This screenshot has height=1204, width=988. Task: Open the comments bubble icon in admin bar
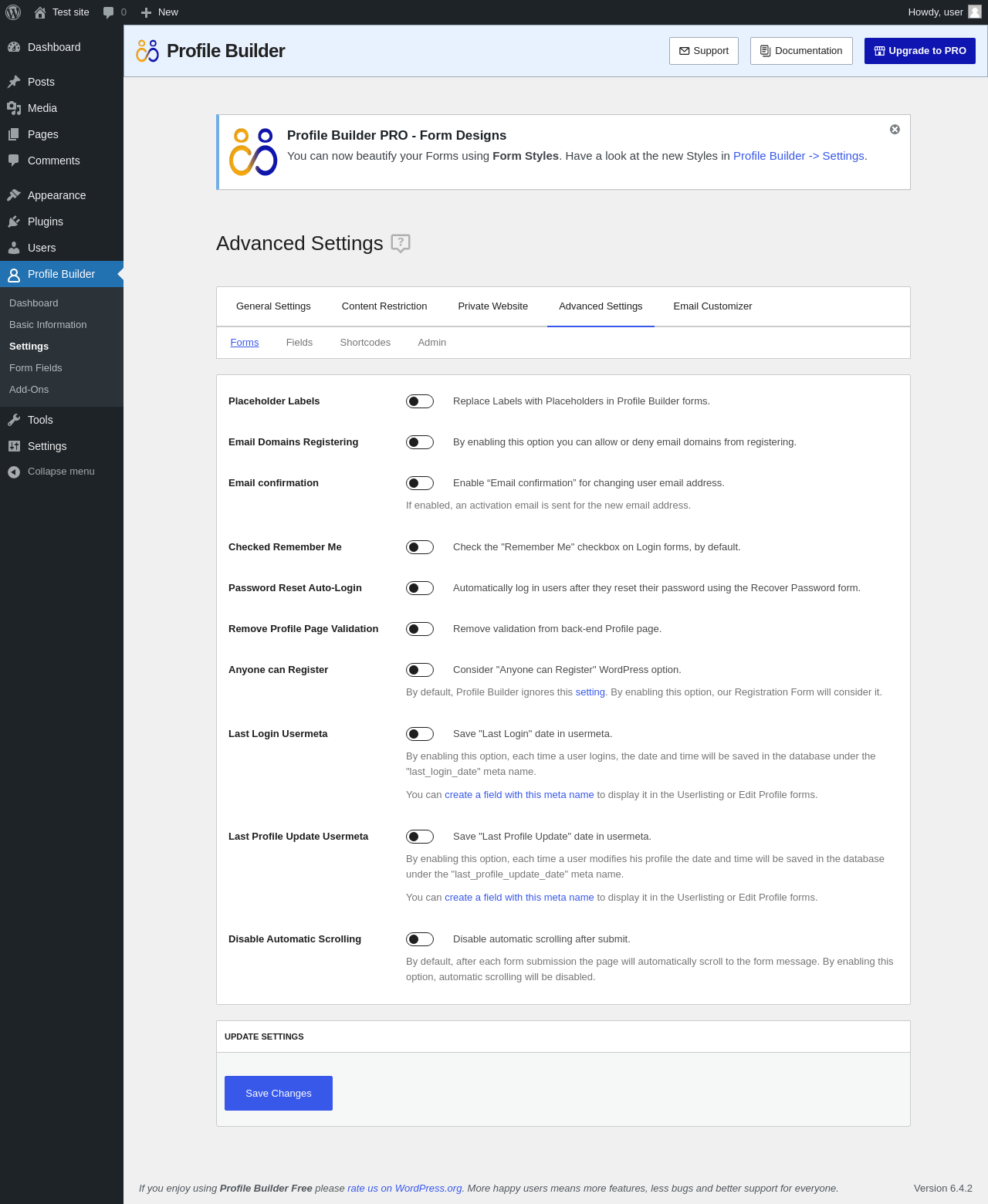click(109, 12)
